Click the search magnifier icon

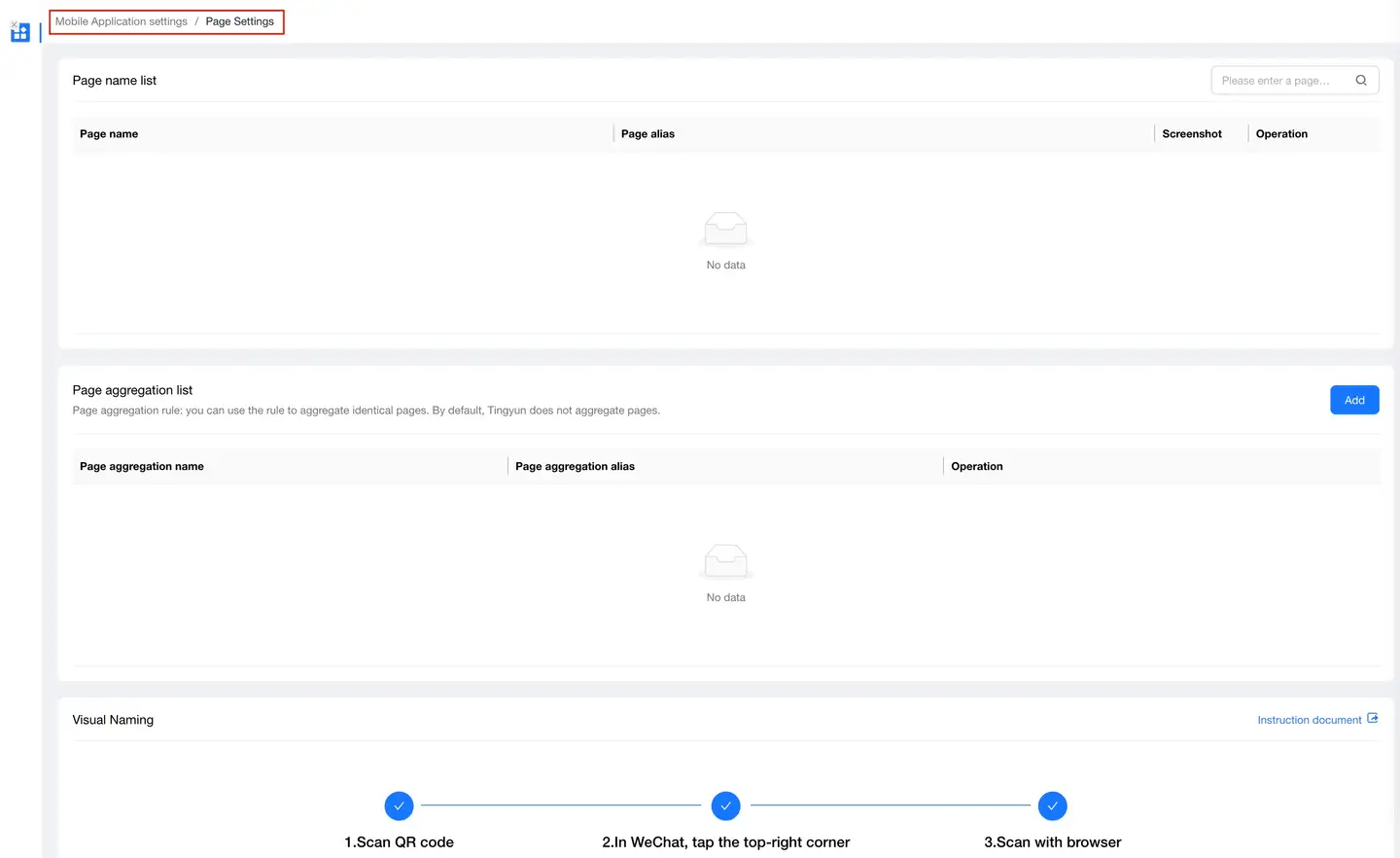(x=1361, y=81)
